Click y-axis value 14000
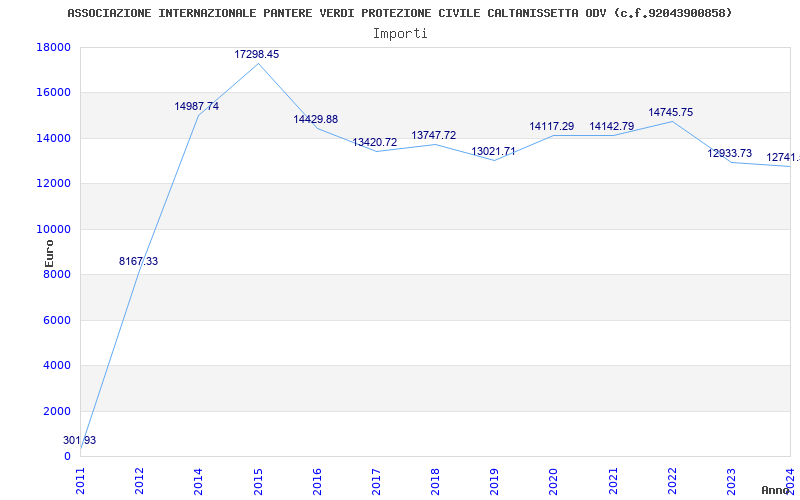The height and width of the screenshot is (500, 800). click(54, 138)
